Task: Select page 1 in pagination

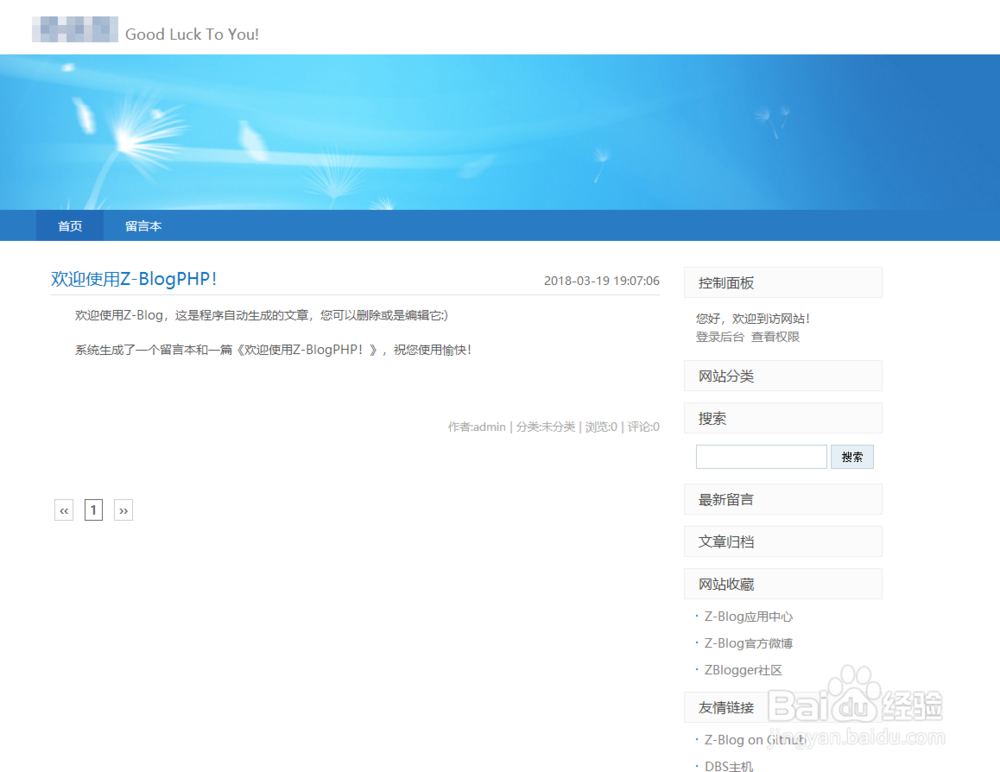Action: (x=94, y=510)
